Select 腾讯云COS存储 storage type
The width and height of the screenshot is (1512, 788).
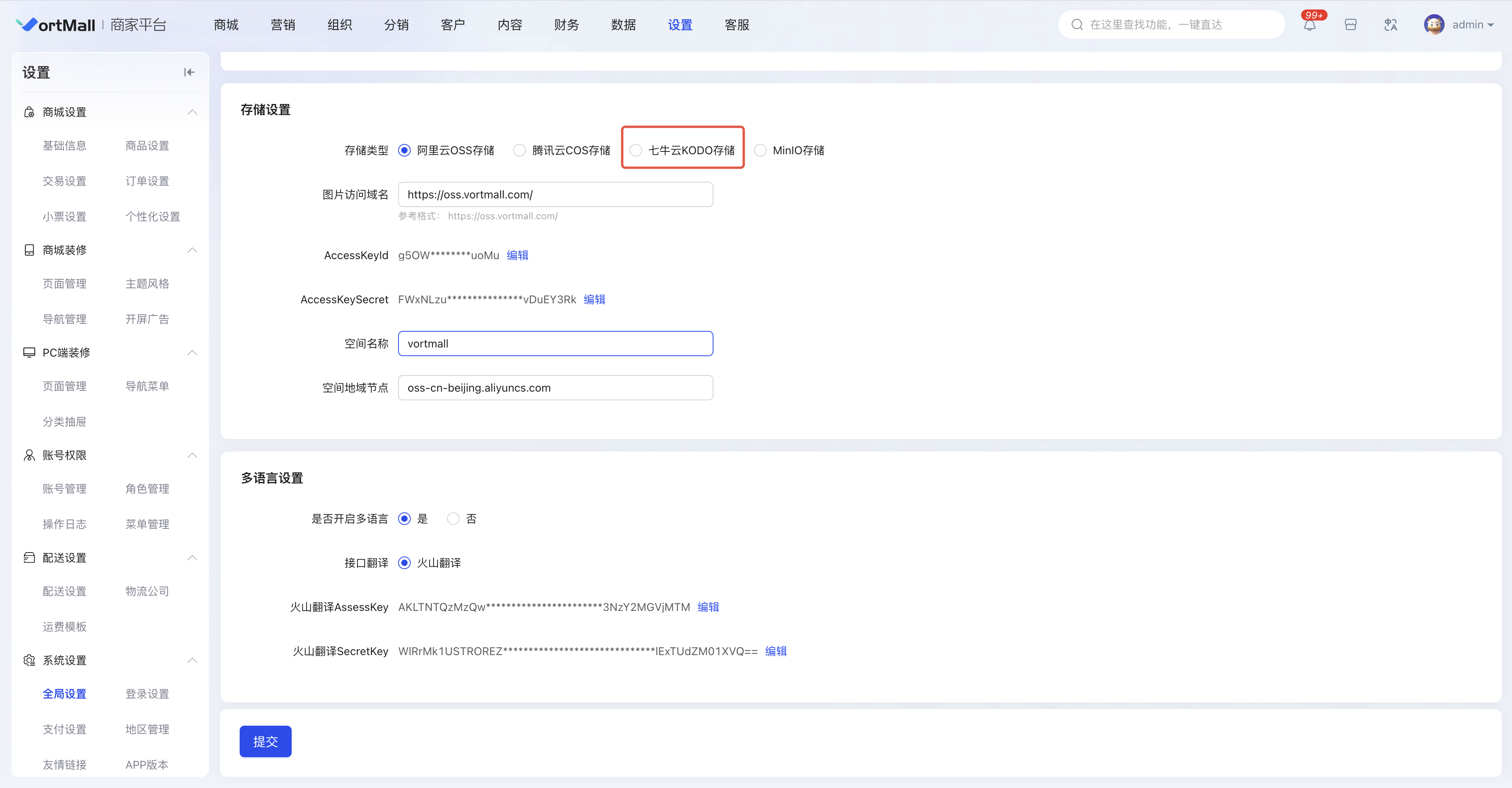pyautogui.click(x=520, y=150)
